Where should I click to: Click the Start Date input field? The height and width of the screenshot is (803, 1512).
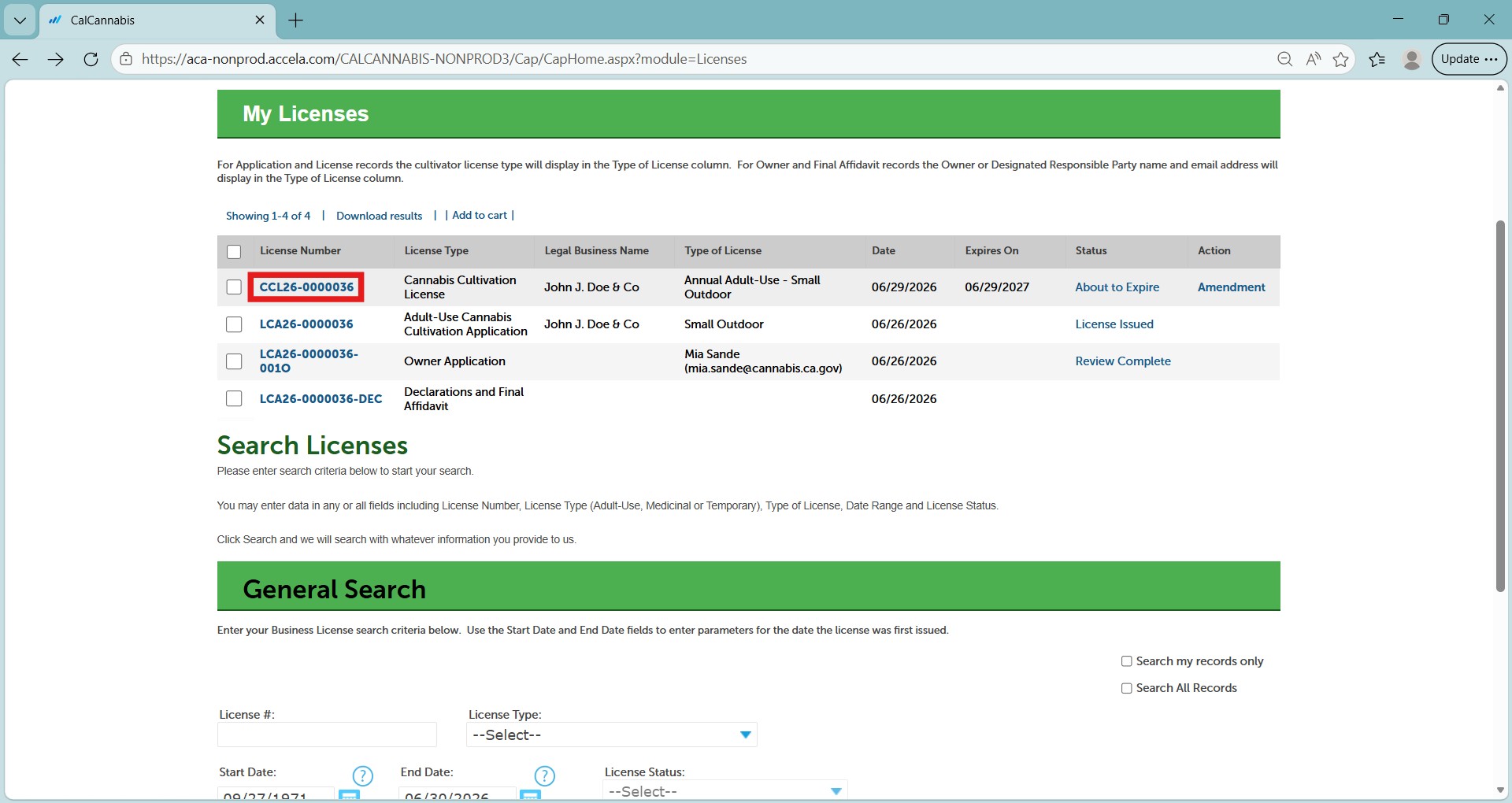276,794
